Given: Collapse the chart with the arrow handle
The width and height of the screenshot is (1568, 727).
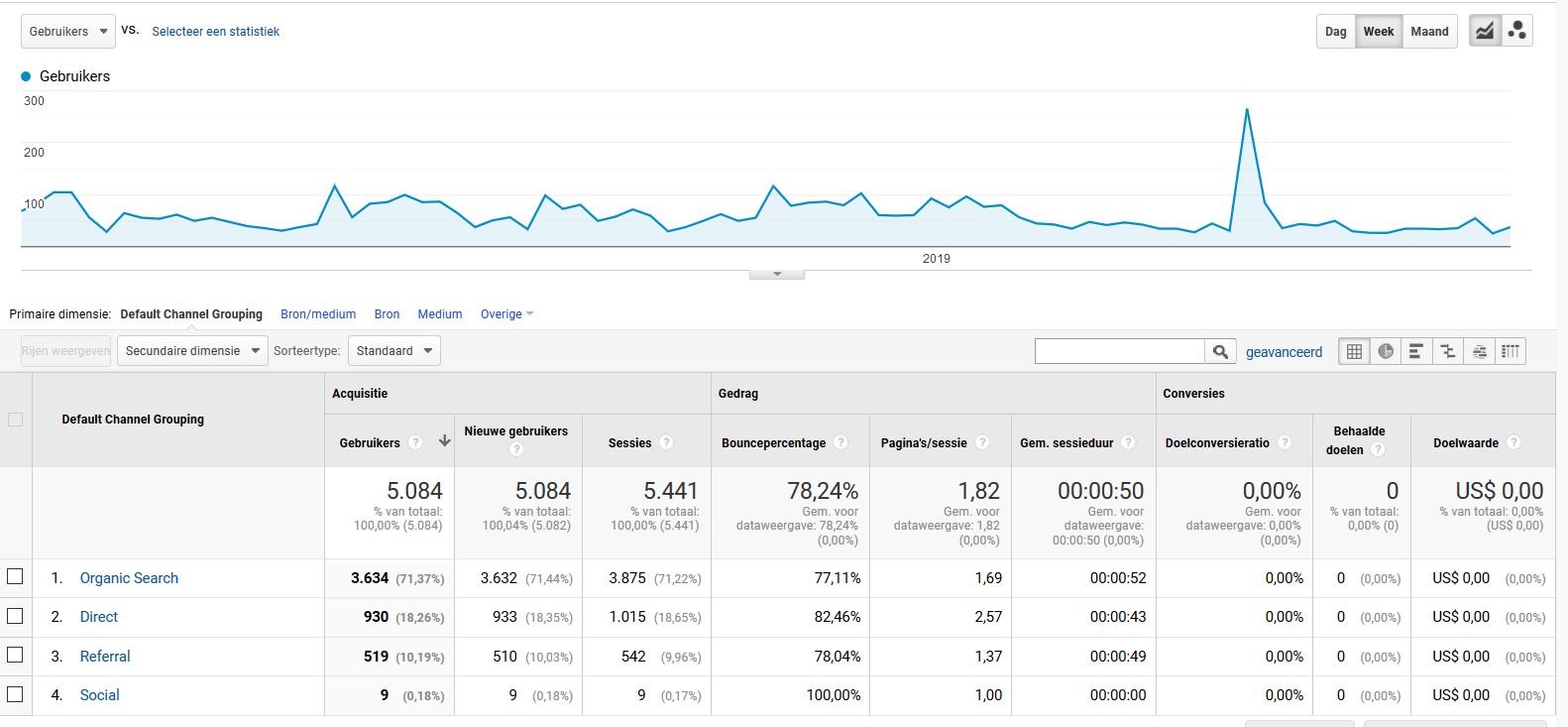Looking at the screenshot, I should pos(777,274).
